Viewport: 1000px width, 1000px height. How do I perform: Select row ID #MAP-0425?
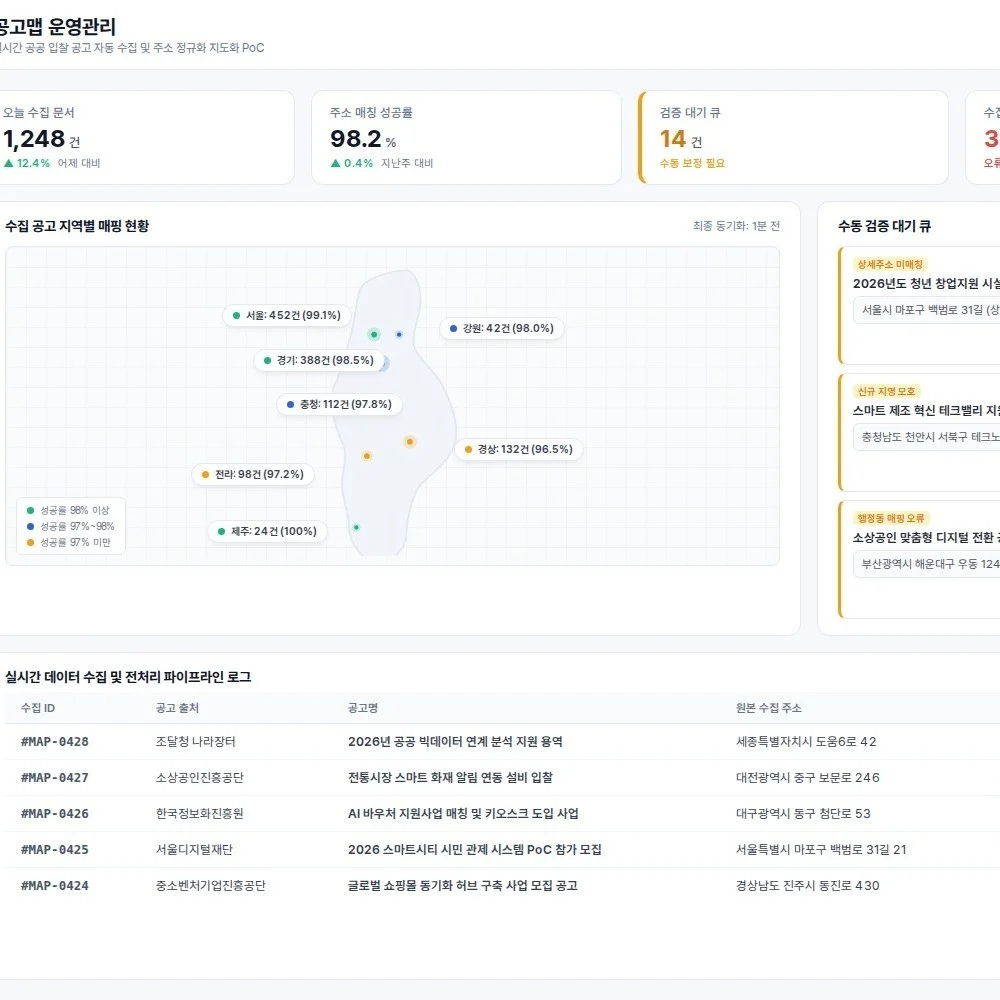55,849
